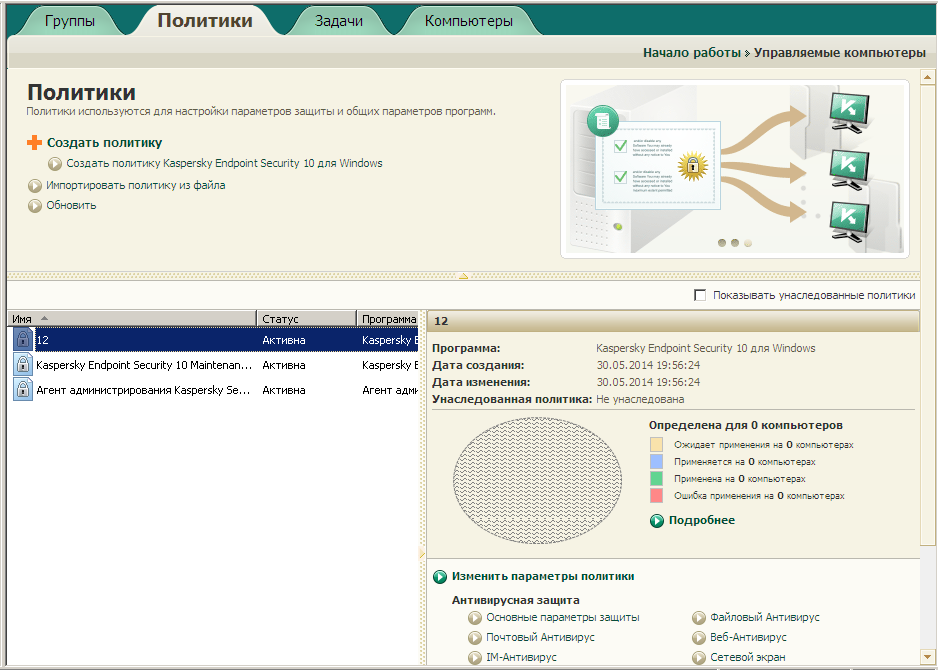Click the arrow icon beside Обновить
938x670 pixels.
[x=35, y=206]
